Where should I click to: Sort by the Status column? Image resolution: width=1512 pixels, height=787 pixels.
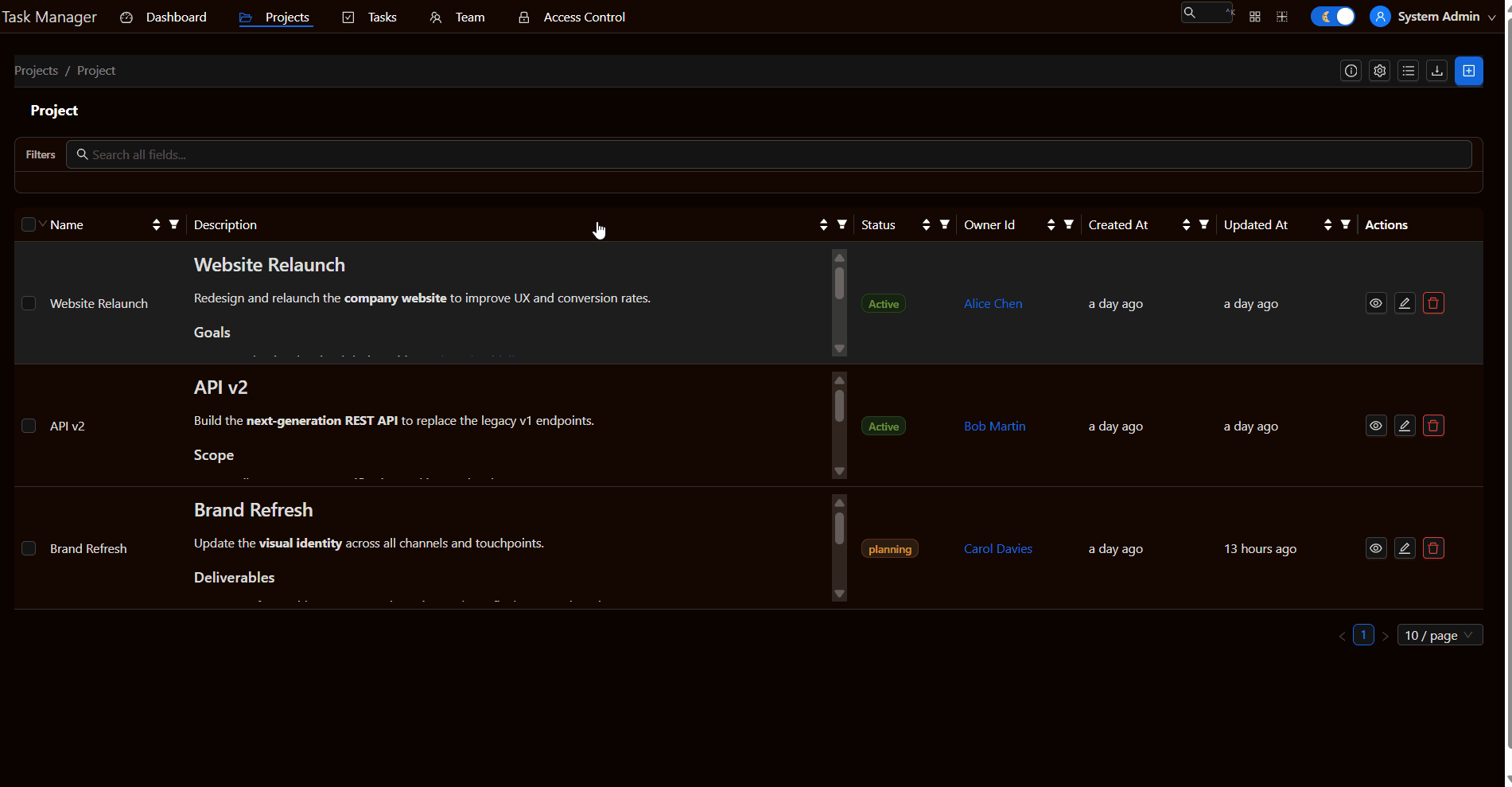tap(926, 225)
